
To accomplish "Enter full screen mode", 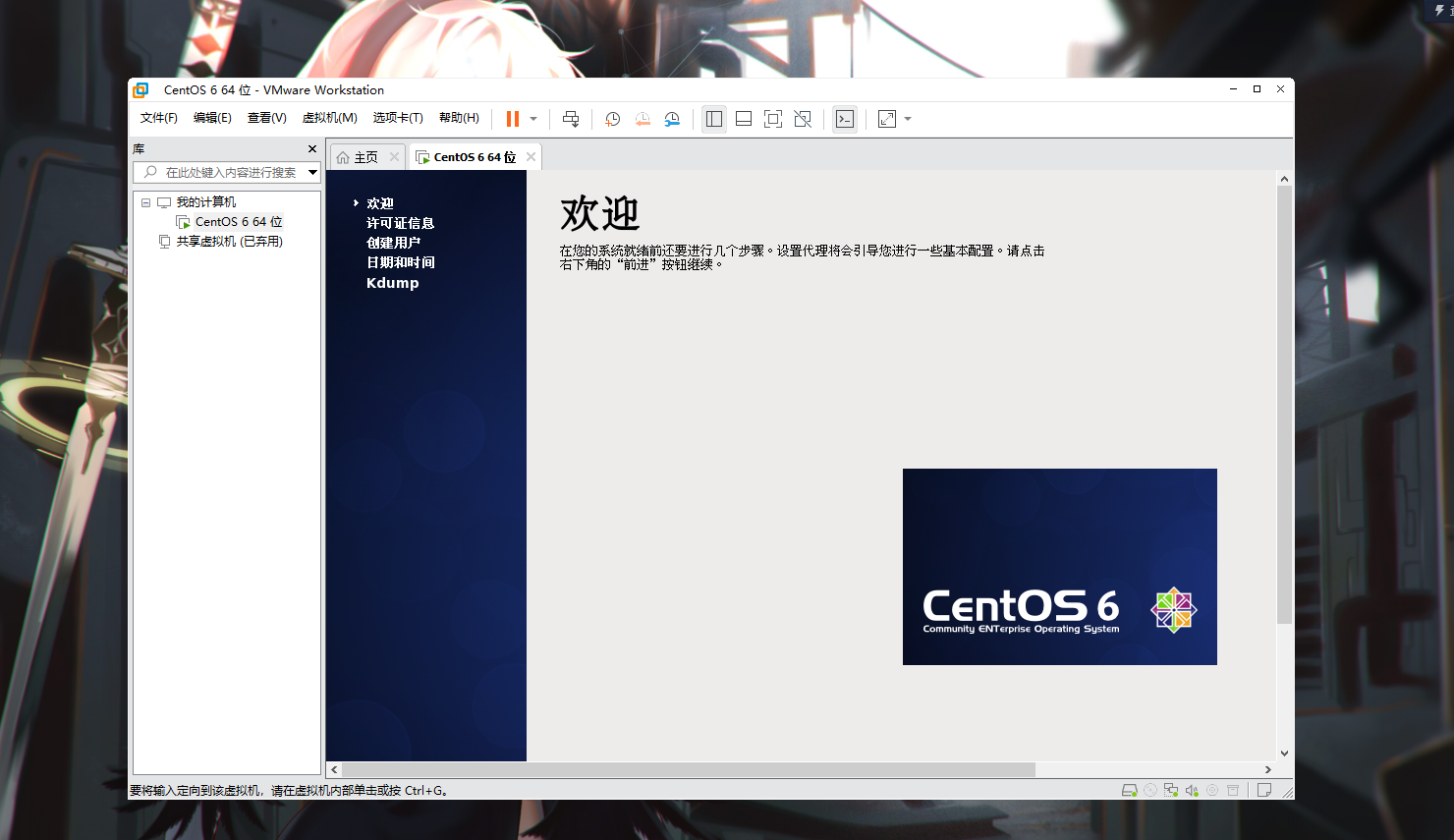I will (773, 119).
